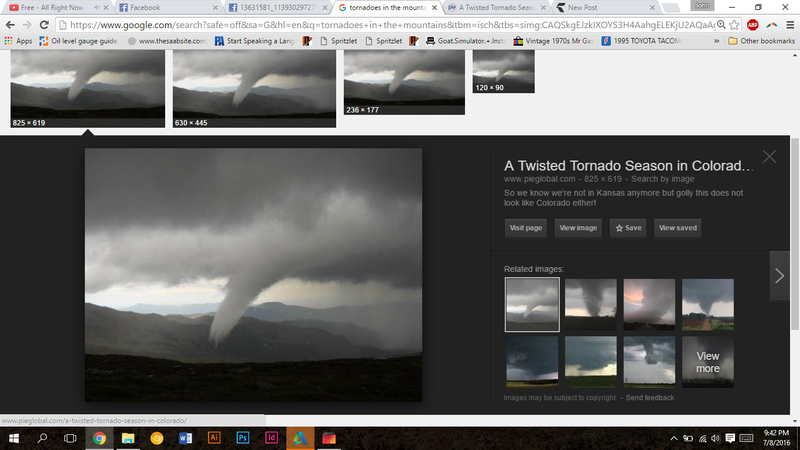The height and width of the screenshot is (450, 800).
Task: Go to next image with right chevron
Action: tap(780, 276)
